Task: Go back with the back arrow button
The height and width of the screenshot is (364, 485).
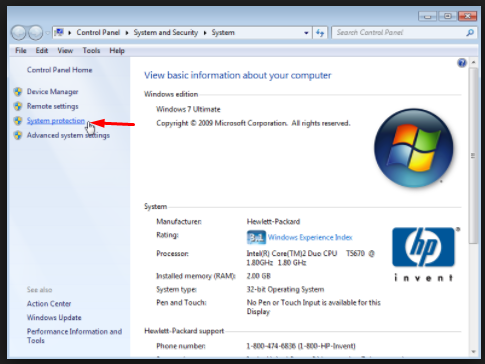Action: pos(19,32)
